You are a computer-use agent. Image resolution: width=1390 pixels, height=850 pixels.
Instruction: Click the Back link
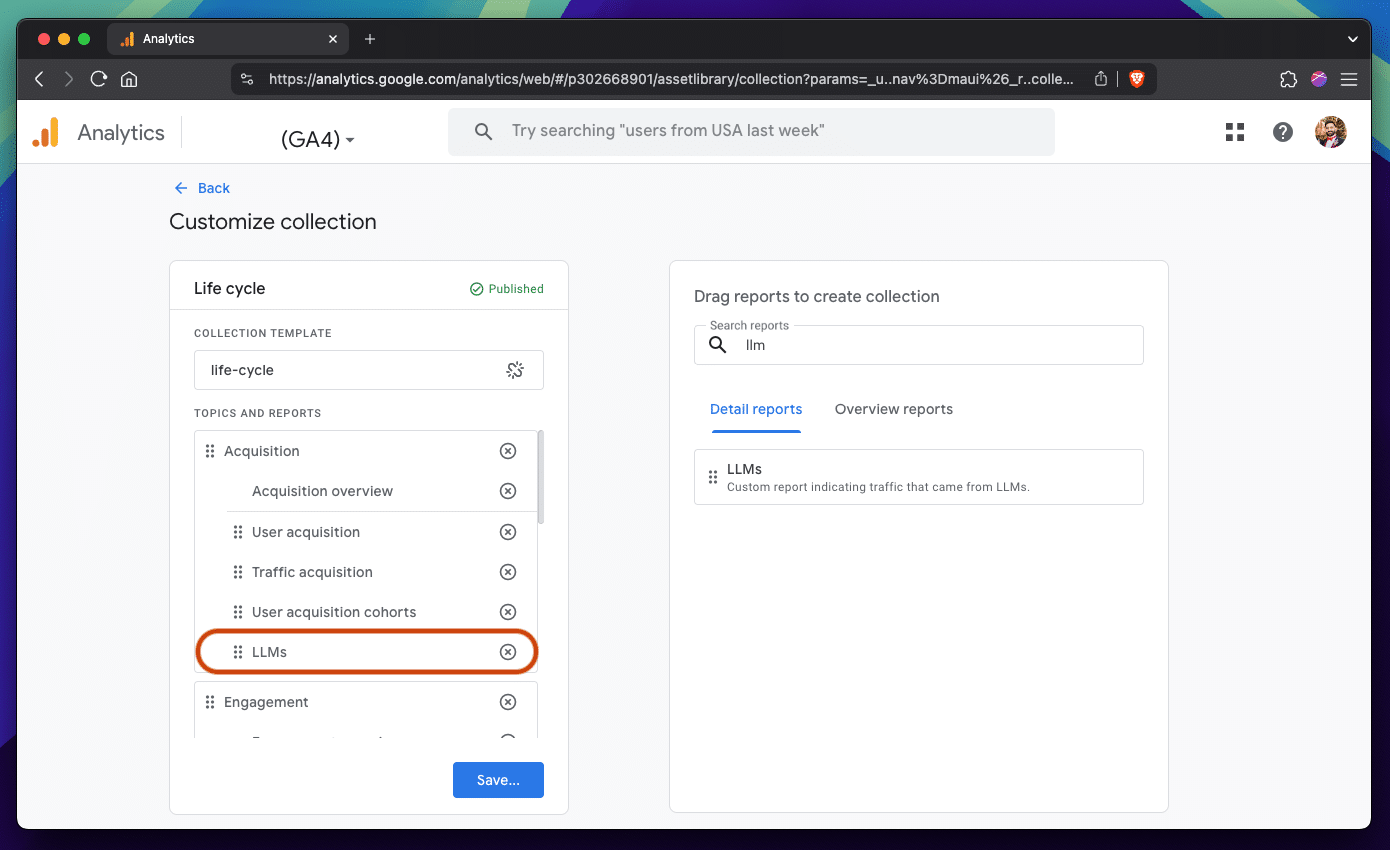coord(202,188)
